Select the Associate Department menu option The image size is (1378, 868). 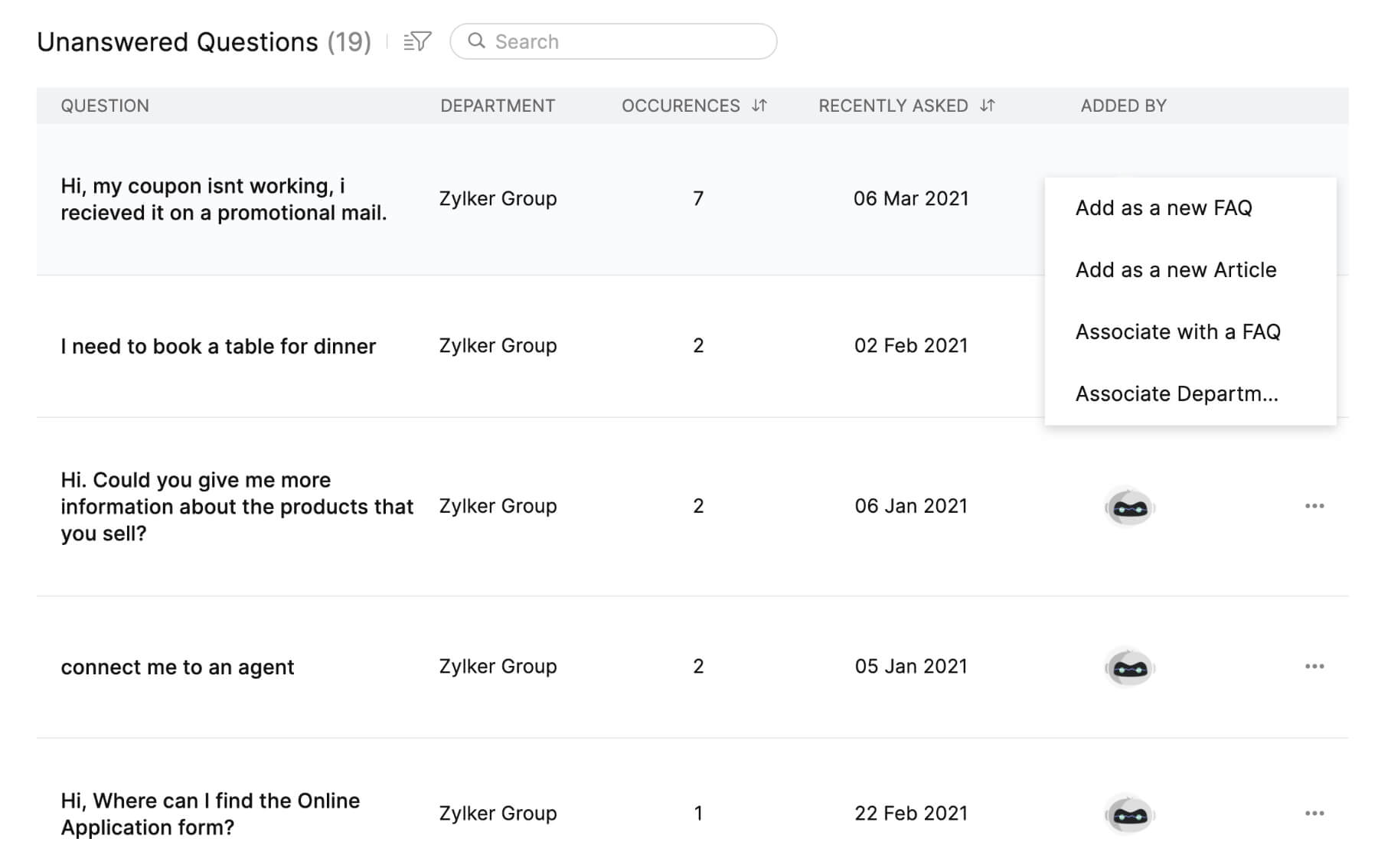point(1176,394)
